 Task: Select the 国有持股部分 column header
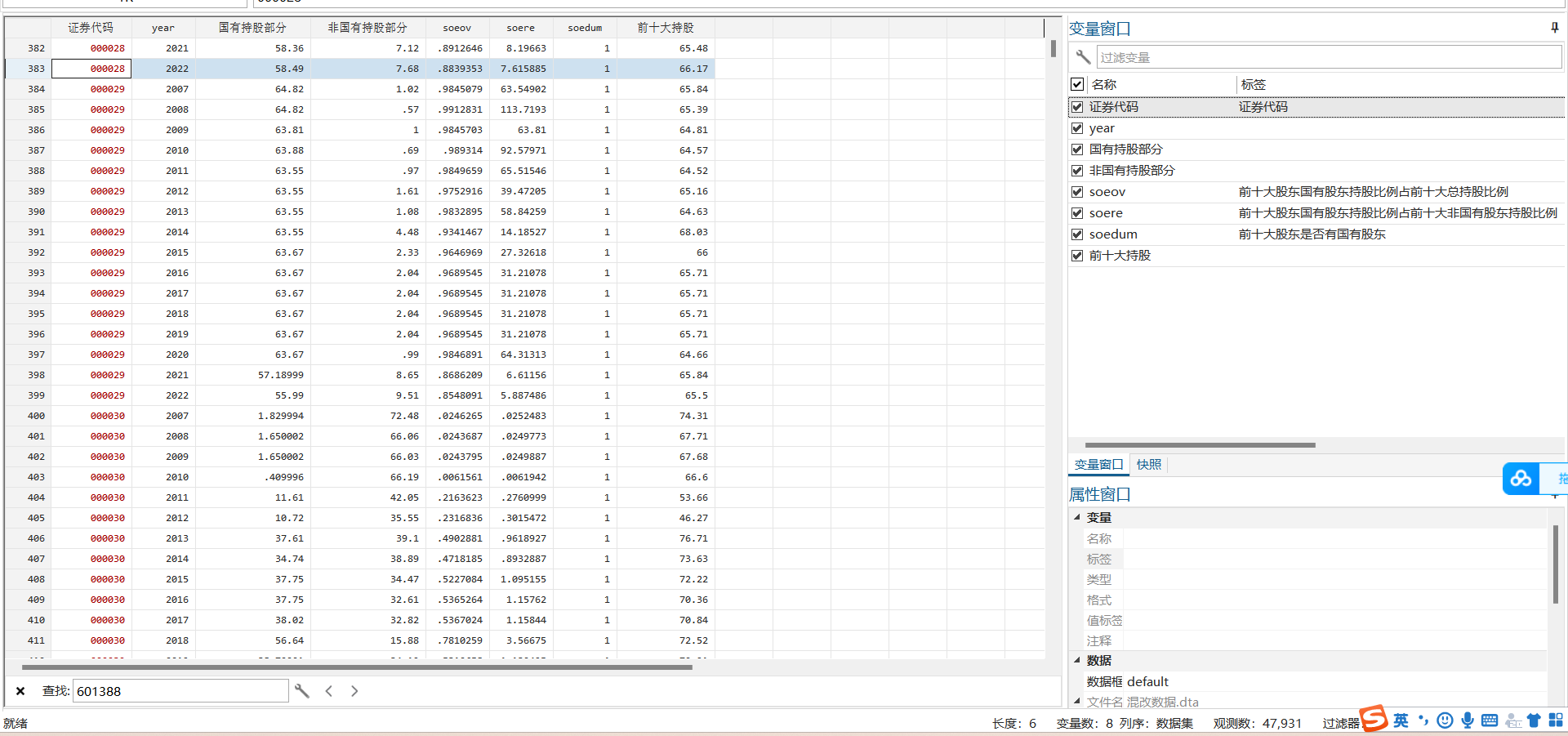coord(253,28)
